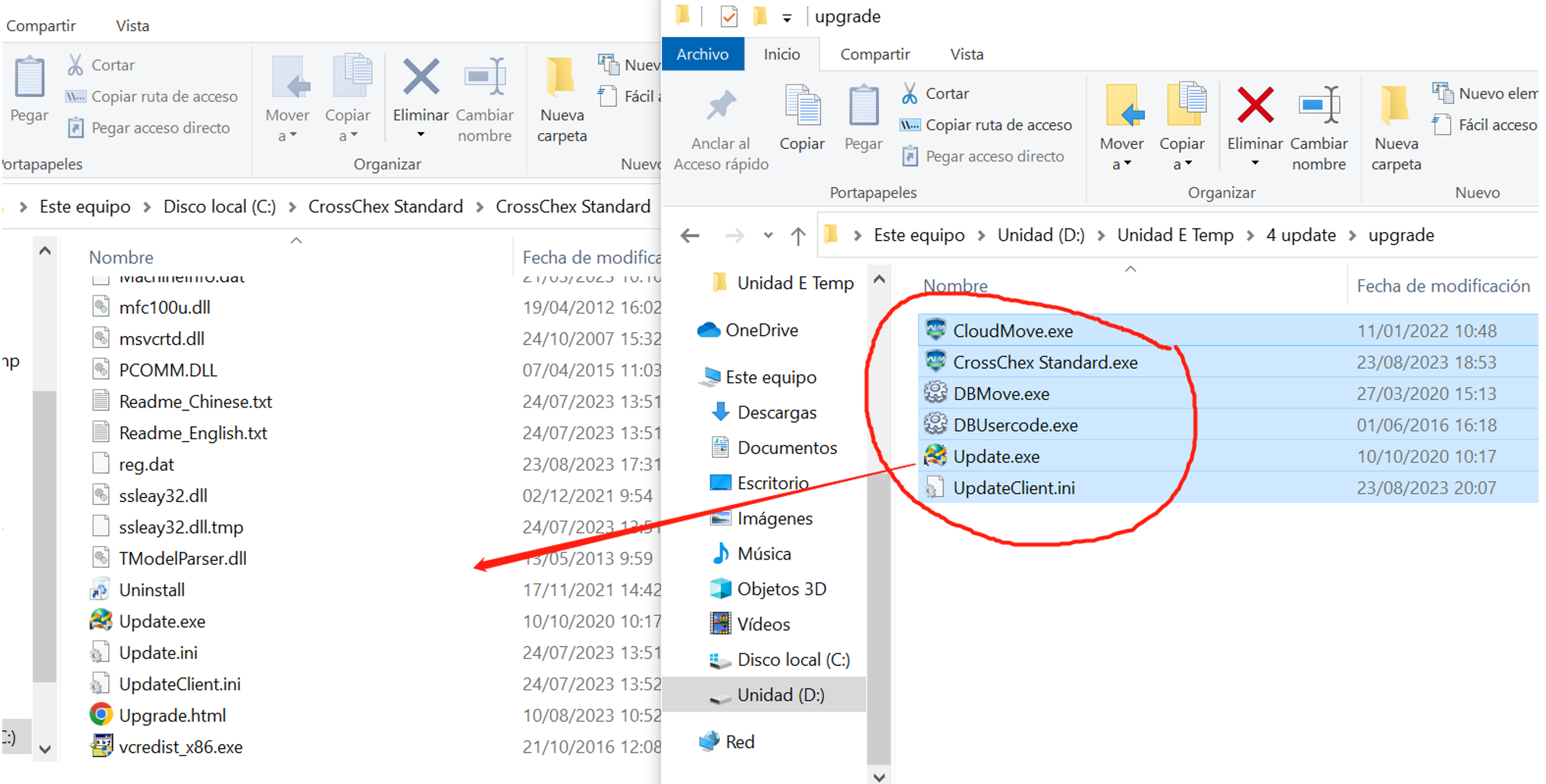Open quick access toolbar customize dropdown
Screen dimensions: 1546x784
coord(787,19)
